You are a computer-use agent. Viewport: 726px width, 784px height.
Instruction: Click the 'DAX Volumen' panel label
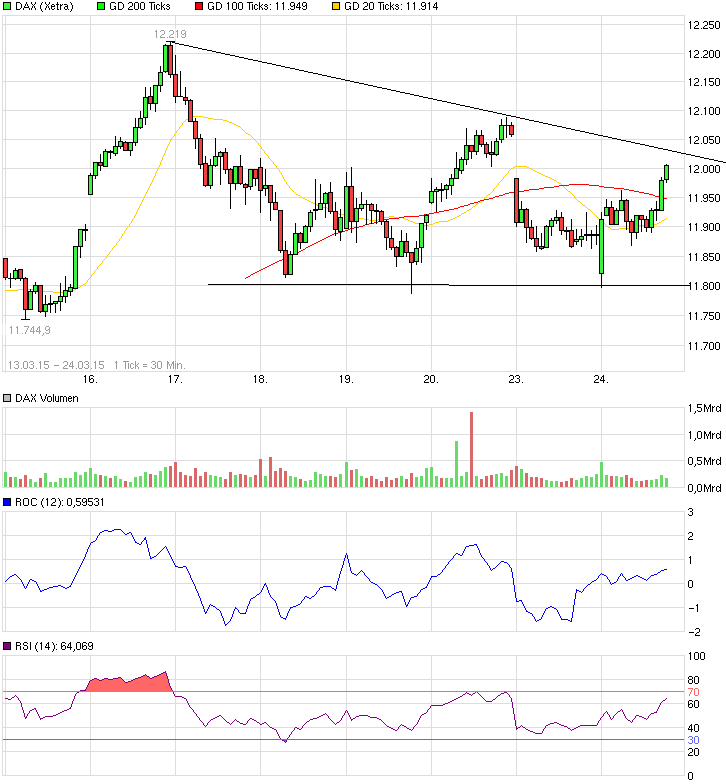click(46, 398)
